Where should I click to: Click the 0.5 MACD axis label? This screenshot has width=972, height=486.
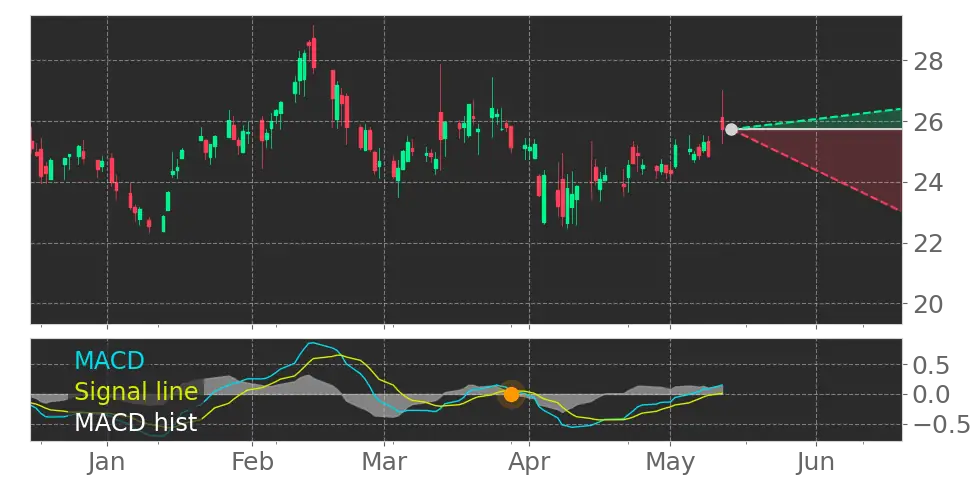tap(930, 366)
